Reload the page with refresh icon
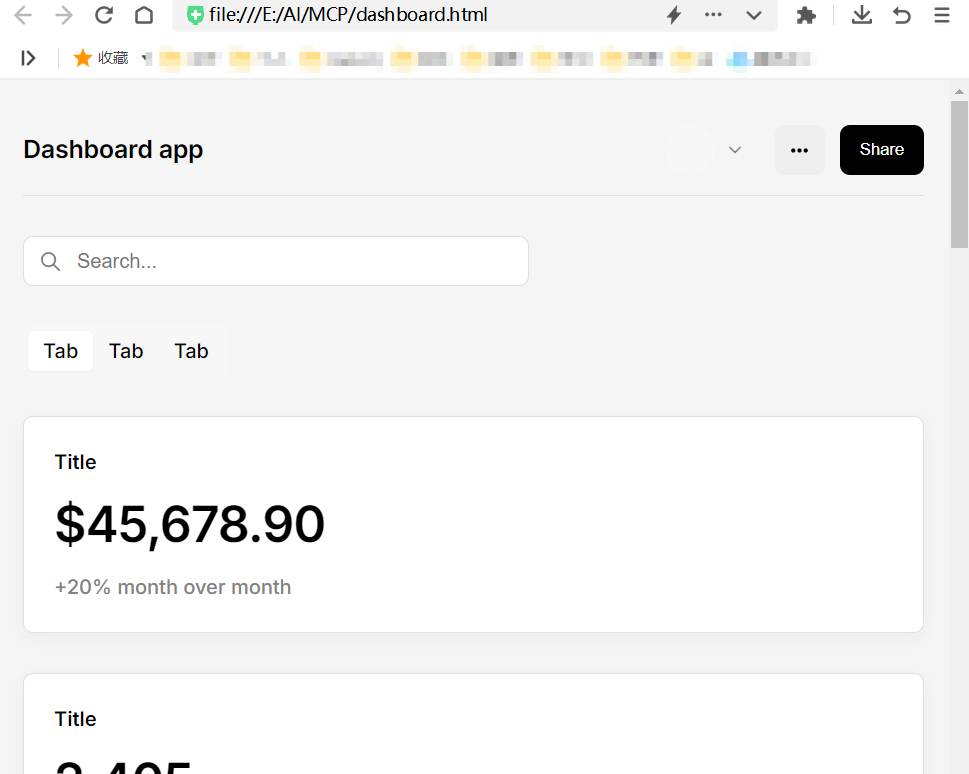Viewport: 969px width, 774px height. coord(104,15)
